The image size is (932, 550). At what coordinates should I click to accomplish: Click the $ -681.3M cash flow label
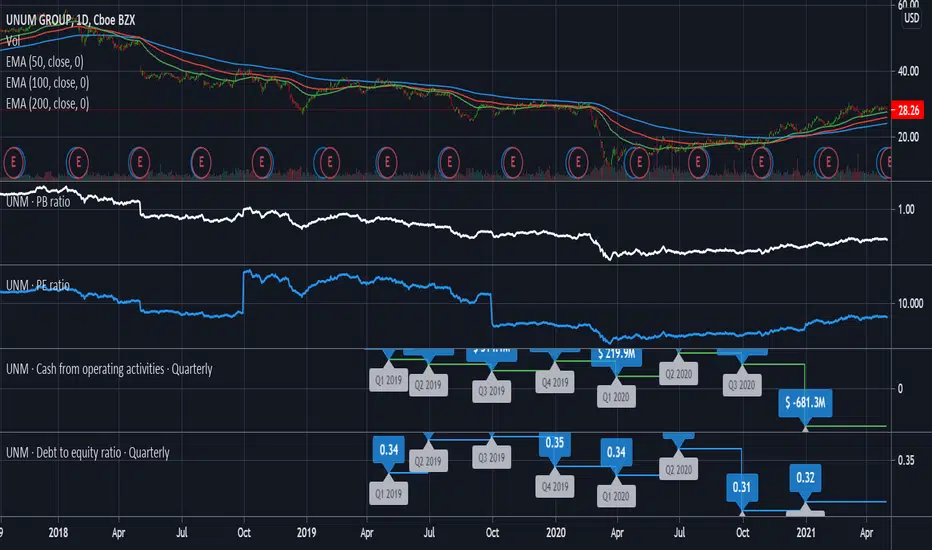click(805, 403)
